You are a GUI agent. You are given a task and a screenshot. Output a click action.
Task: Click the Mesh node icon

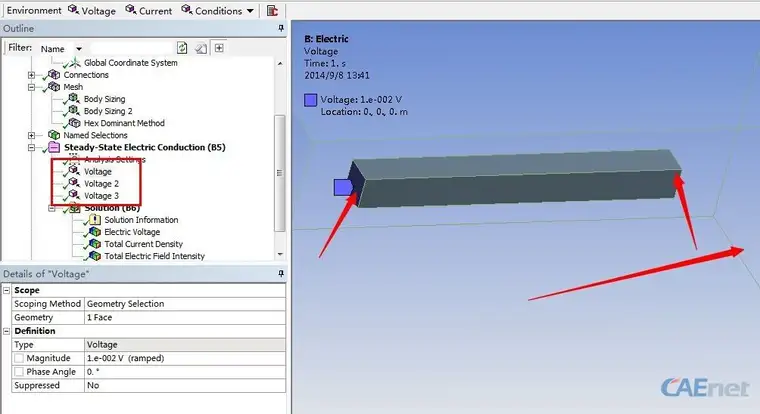(x=54, y=87)
